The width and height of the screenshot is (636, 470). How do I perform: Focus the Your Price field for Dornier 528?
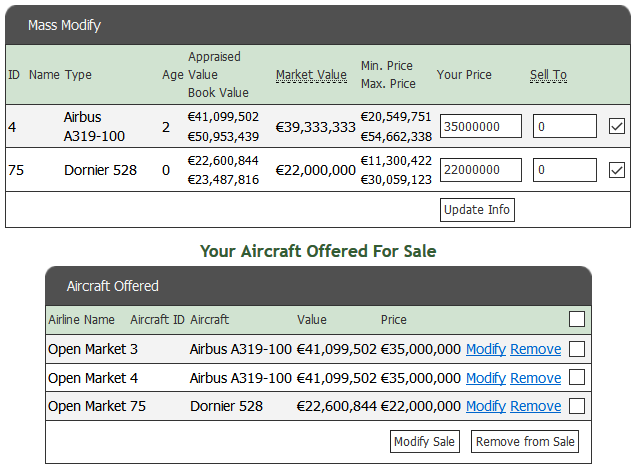tap(481, 170)
